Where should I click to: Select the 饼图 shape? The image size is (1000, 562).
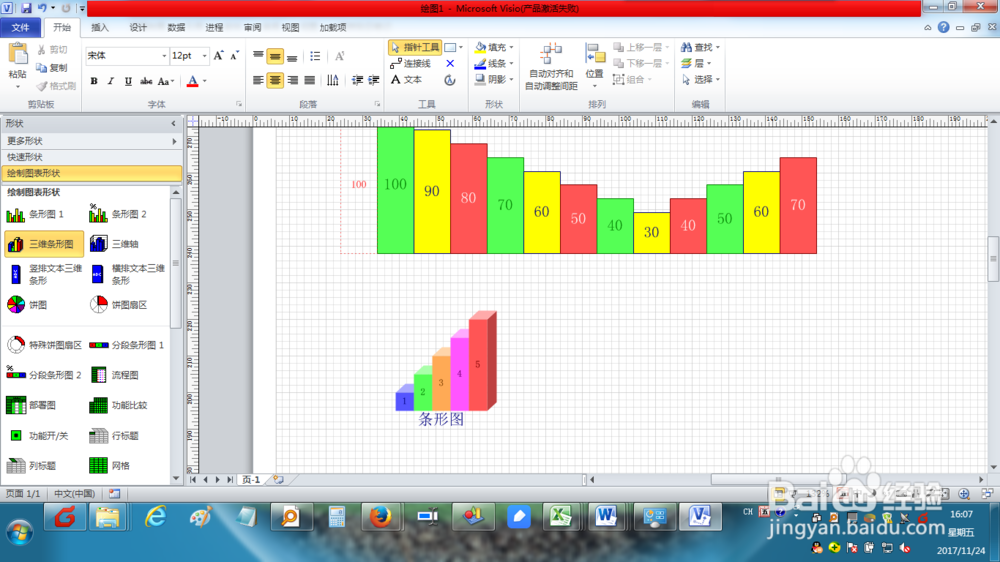27,305
